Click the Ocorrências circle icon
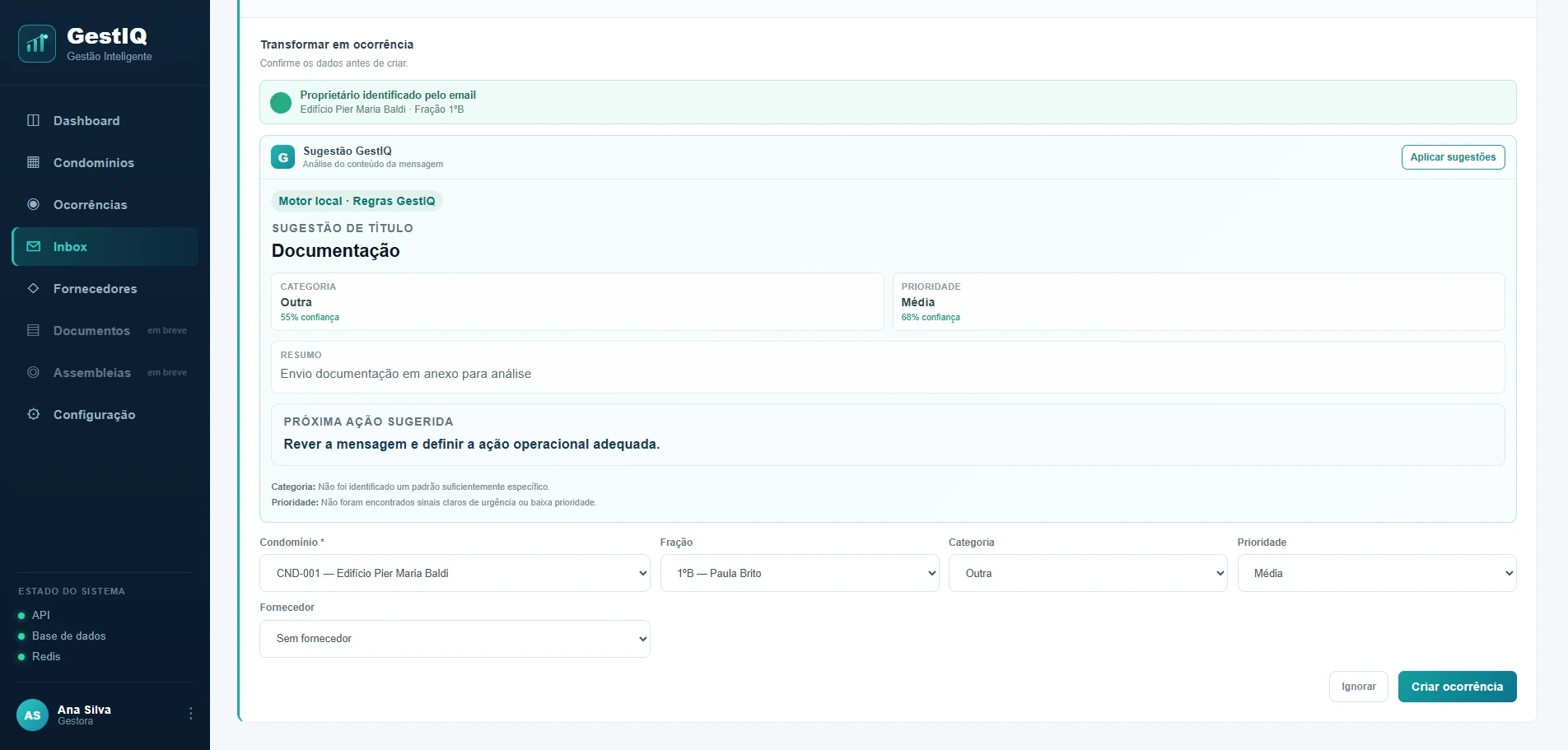Viewport: 1568px width, 750px height. pos(33,204)
